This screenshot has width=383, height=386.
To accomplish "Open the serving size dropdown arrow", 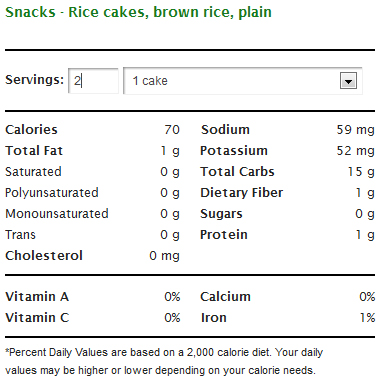I will coord(348,81).
